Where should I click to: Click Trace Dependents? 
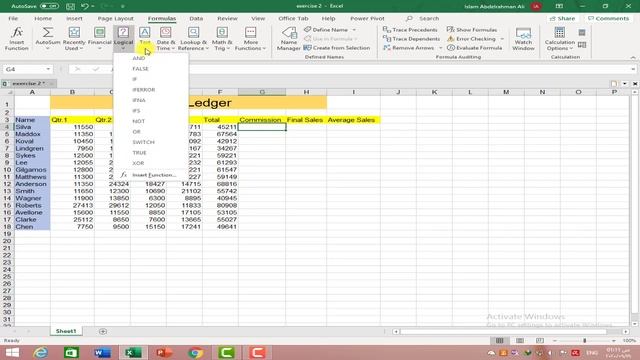411,39
